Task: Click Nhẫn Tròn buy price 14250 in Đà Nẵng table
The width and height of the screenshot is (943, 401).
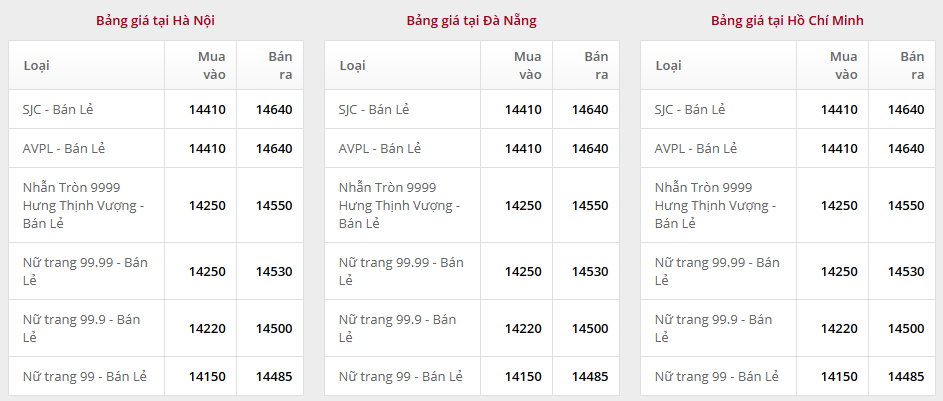Action: click(523, 205)
